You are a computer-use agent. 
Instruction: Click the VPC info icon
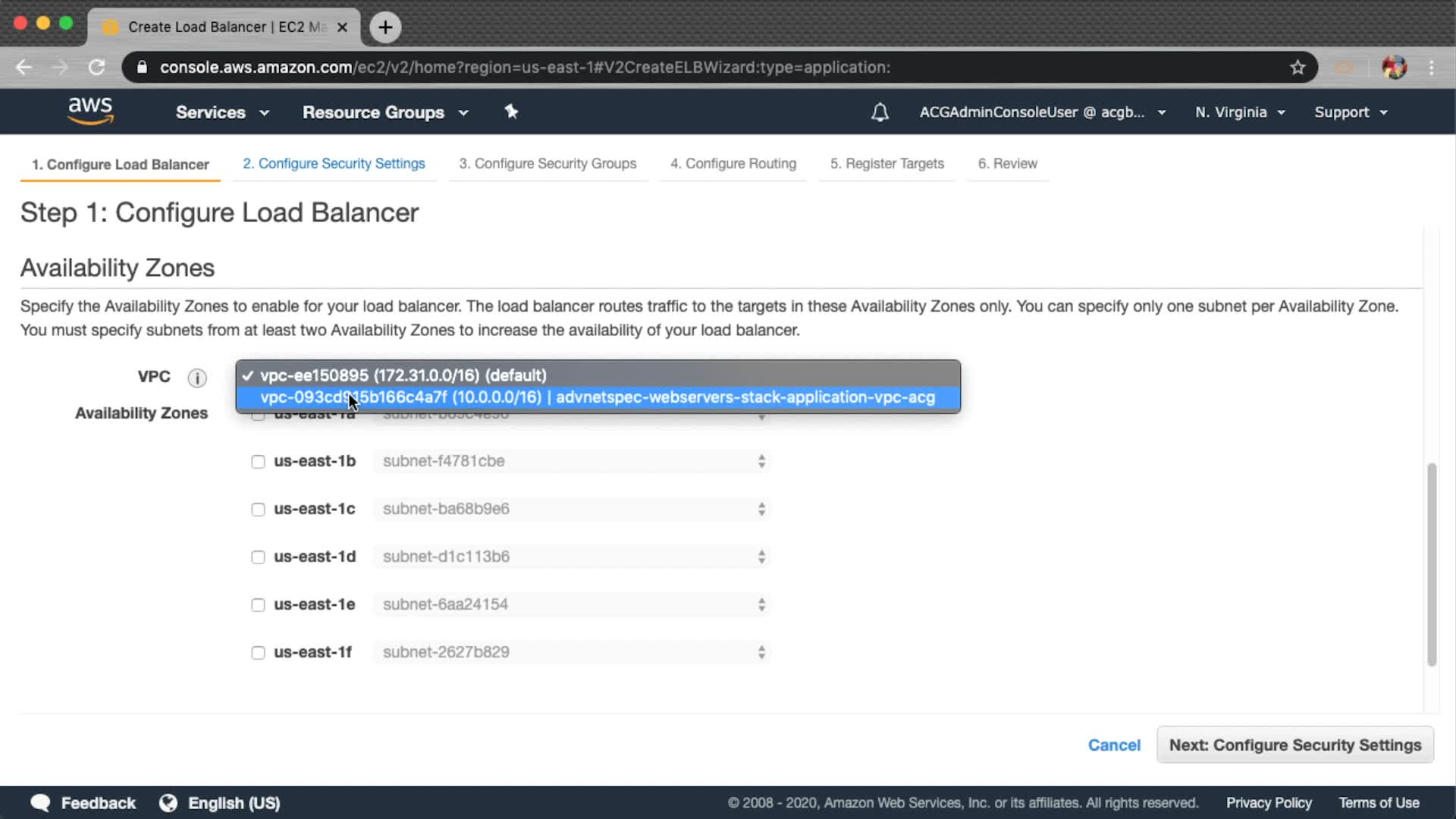[x=197, y=378]
